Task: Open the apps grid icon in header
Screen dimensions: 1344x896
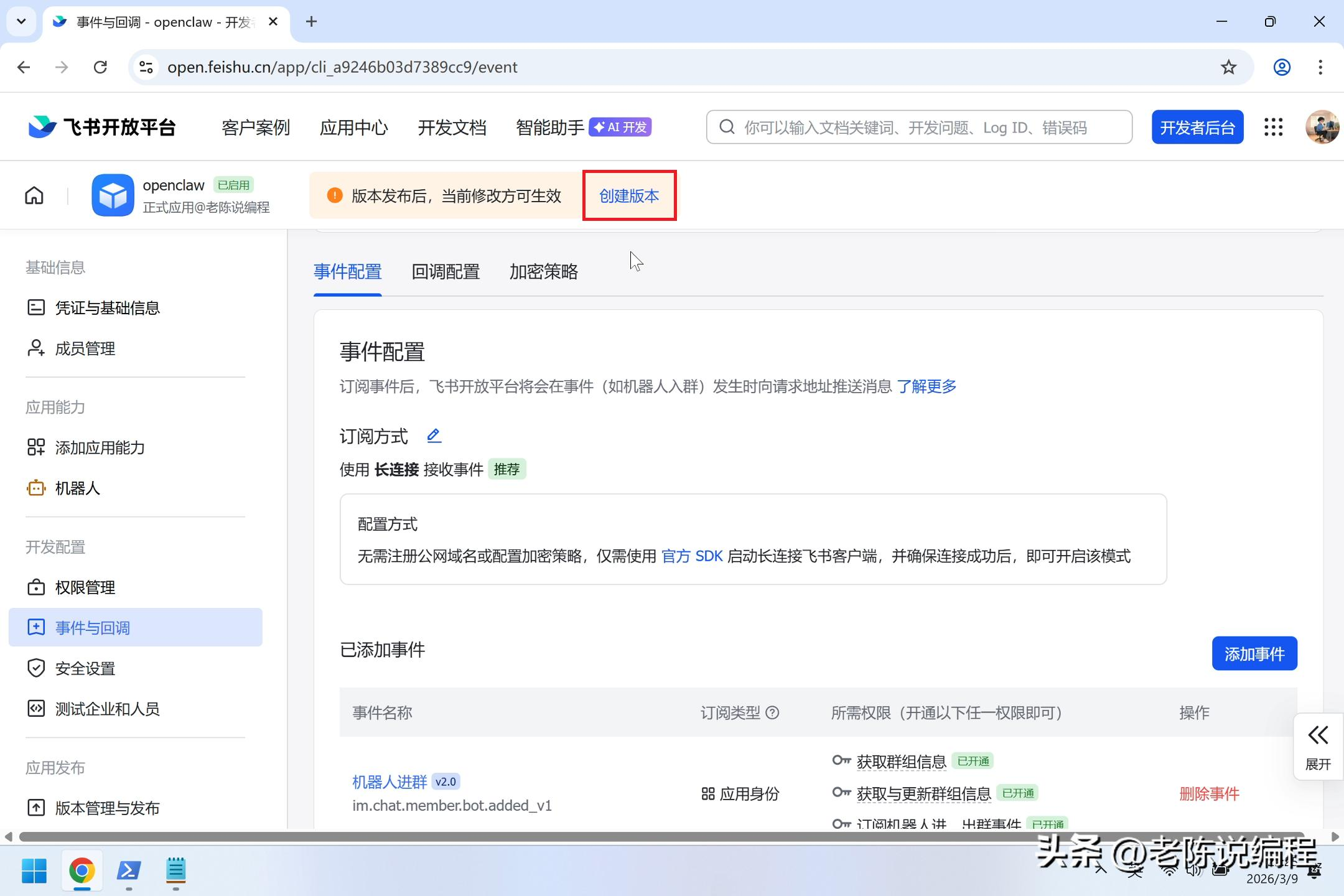Action: [x=1273, y=128]
